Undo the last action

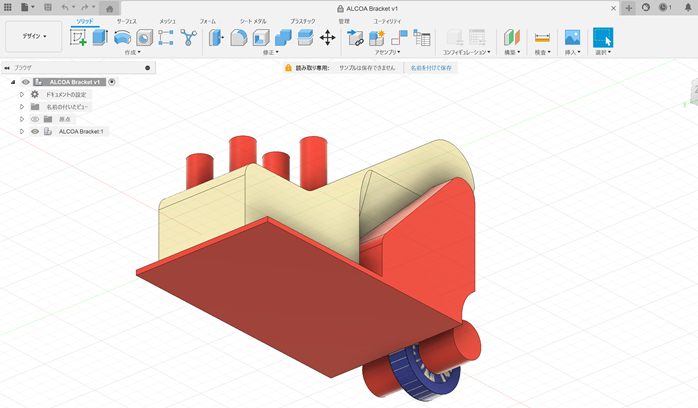pyautogui.click(x=67, y=7)
